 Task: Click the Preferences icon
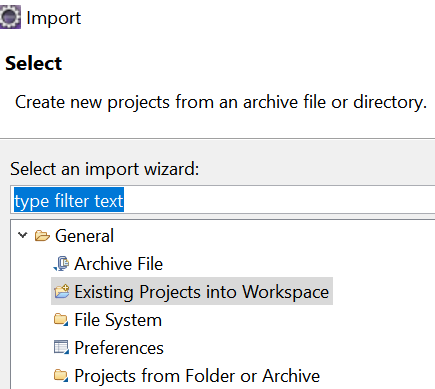(x=61, y=347)
